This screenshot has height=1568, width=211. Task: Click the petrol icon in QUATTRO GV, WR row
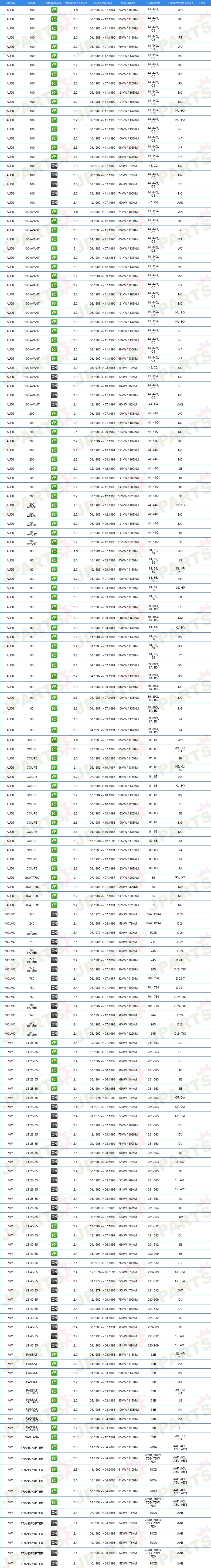click(54, 878)
